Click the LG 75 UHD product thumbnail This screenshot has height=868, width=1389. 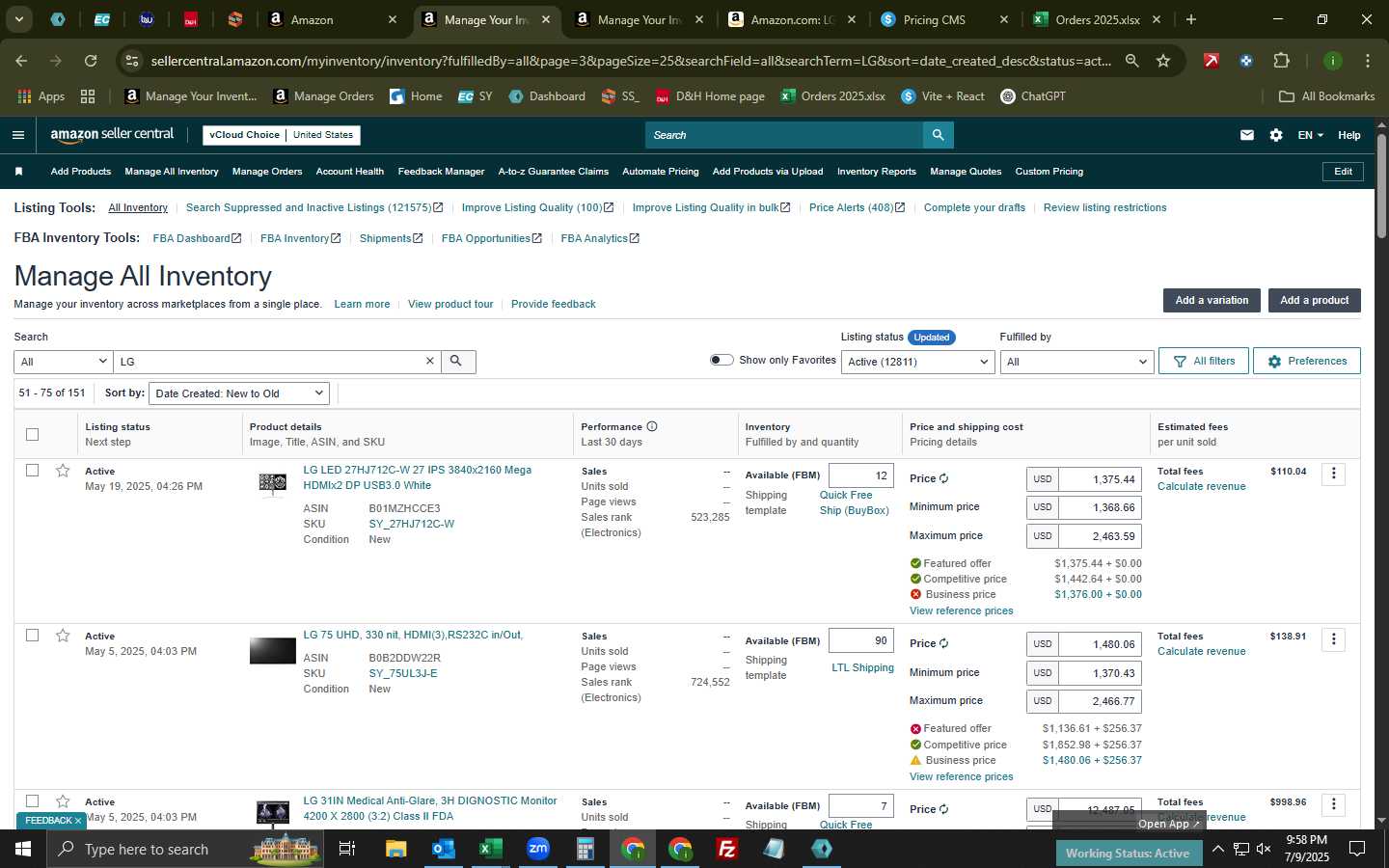pos(273,651)
